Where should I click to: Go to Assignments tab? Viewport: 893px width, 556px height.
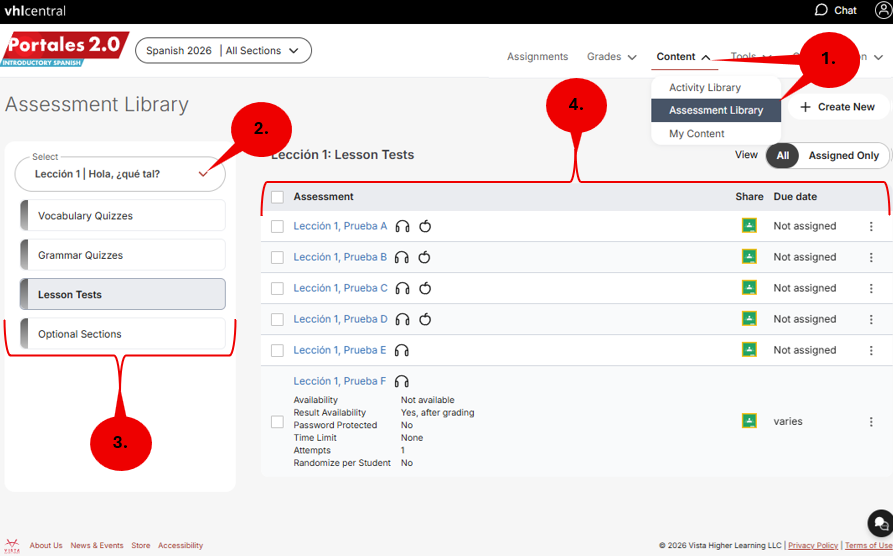pos(538,56)
